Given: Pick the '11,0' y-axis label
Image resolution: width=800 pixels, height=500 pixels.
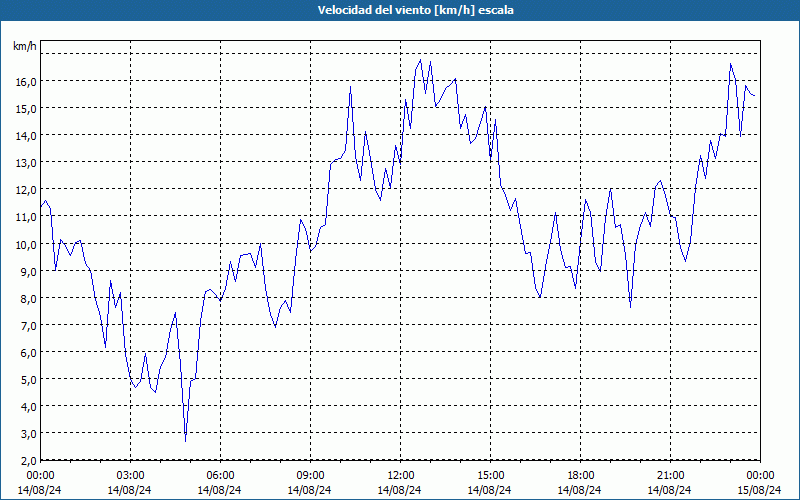Looking at the screenshot, I should click(26, 217).
